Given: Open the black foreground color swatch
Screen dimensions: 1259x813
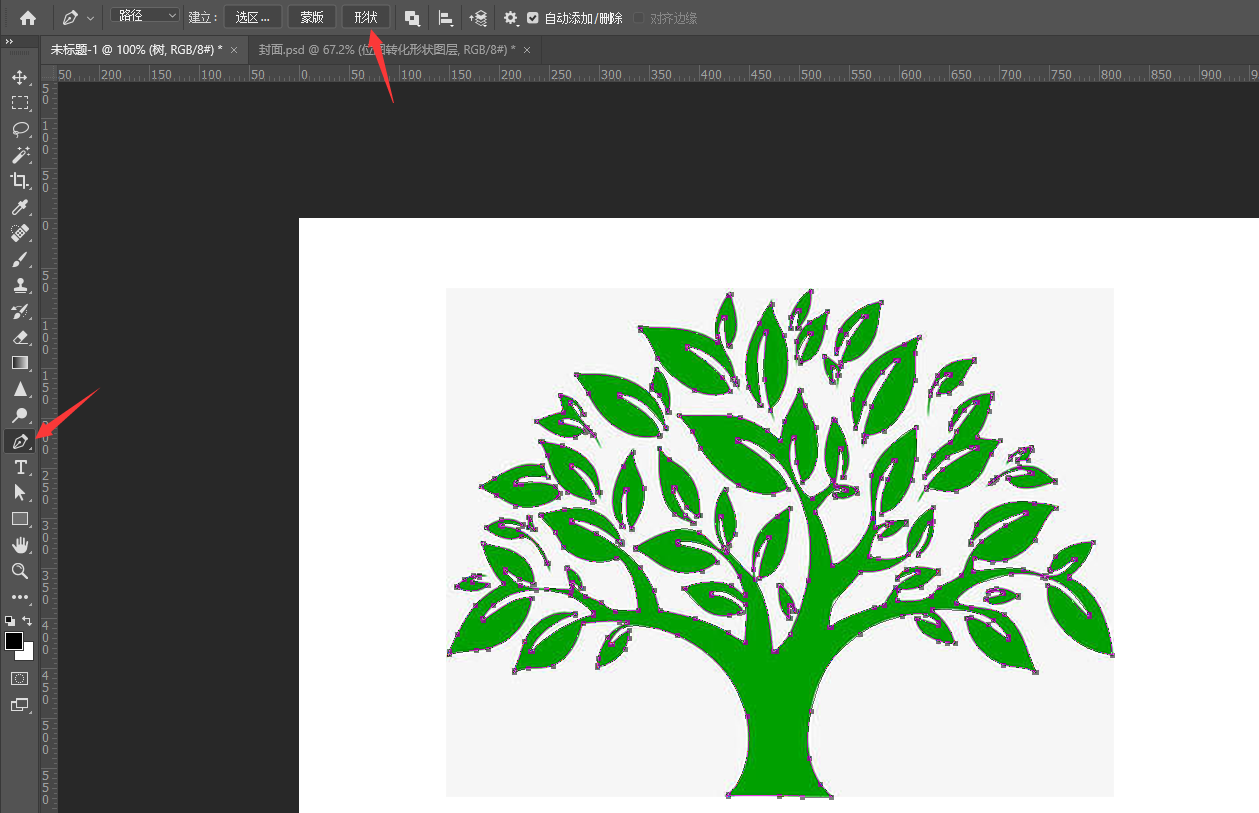Looking at the screenshot, I should point(14,641).
